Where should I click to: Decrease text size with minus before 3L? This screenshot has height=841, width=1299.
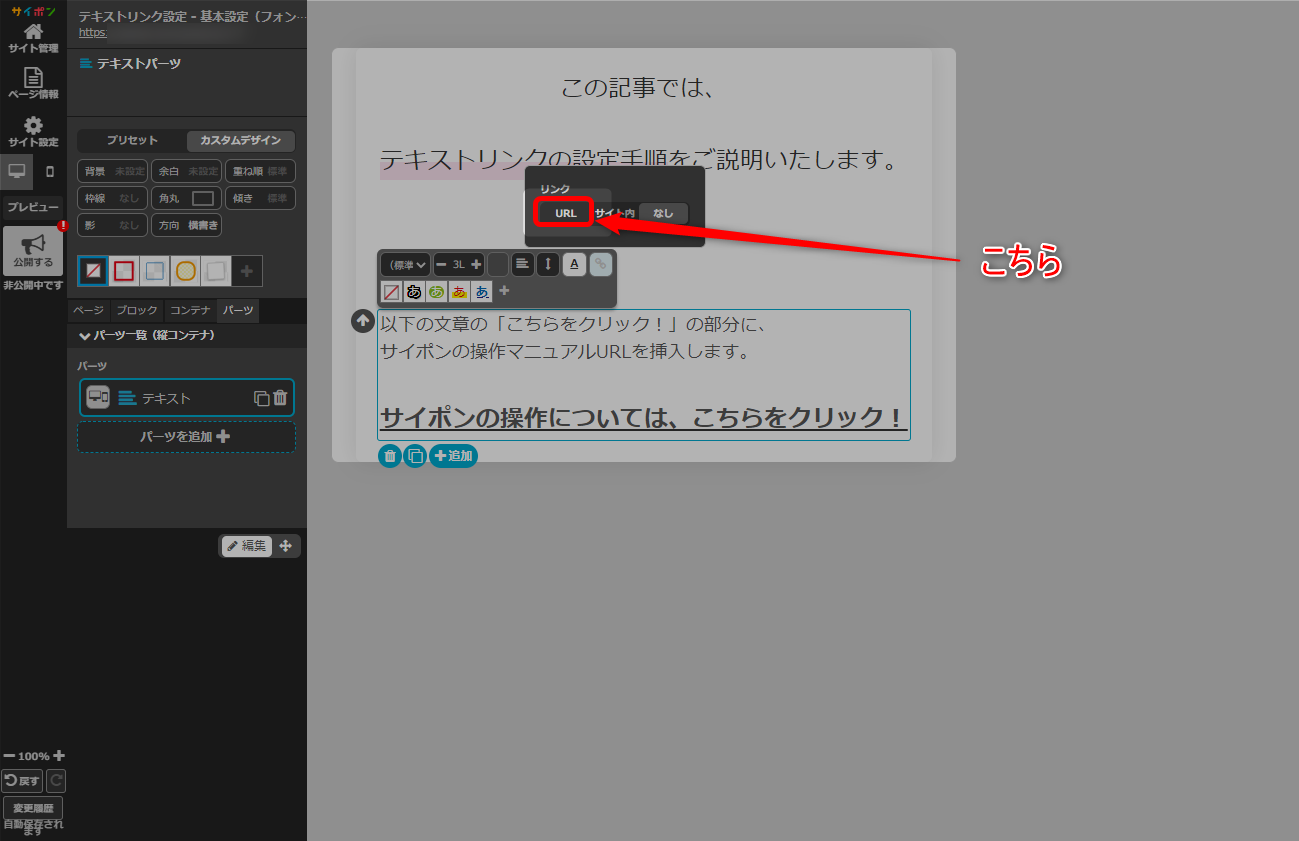[441, 265]
